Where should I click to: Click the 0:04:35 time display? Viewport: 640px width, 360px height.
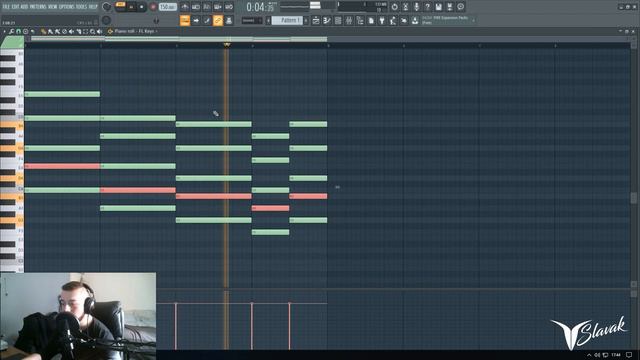(x=260, y=7)
